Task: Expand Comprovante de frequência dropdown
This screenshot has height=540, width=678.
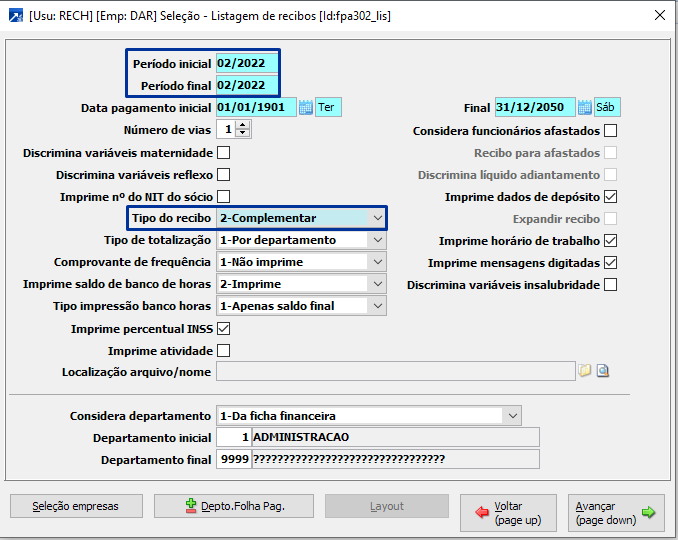Action: 377,262
